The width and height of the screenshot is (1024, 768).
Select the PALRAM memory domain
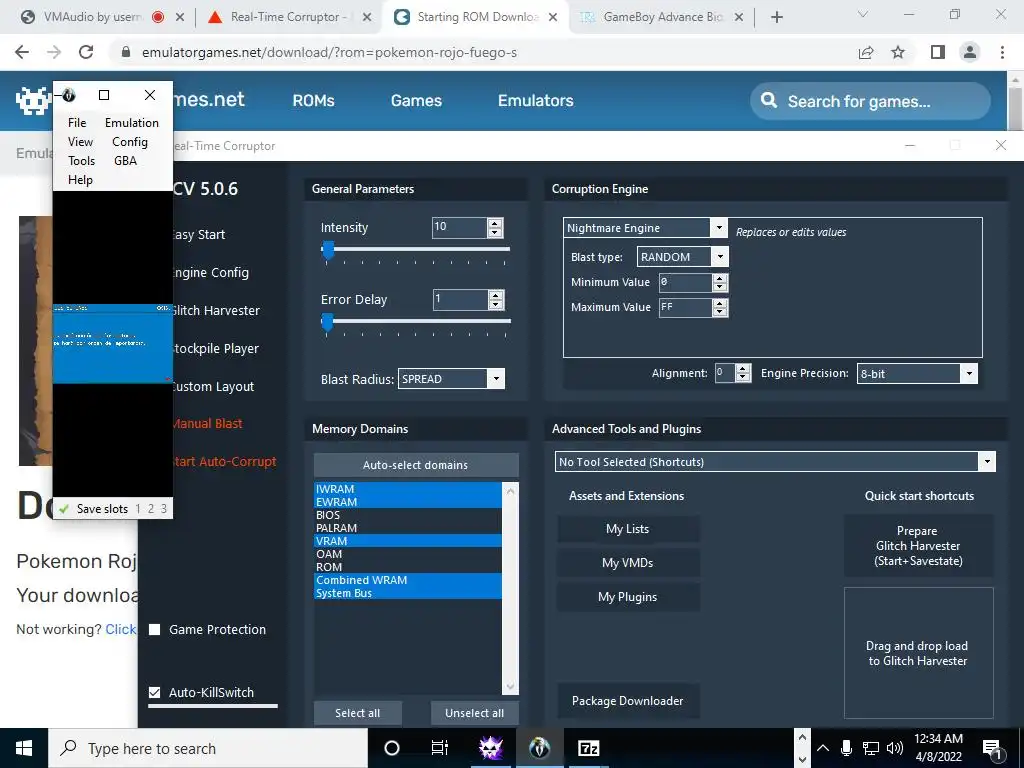coord(408,528)
